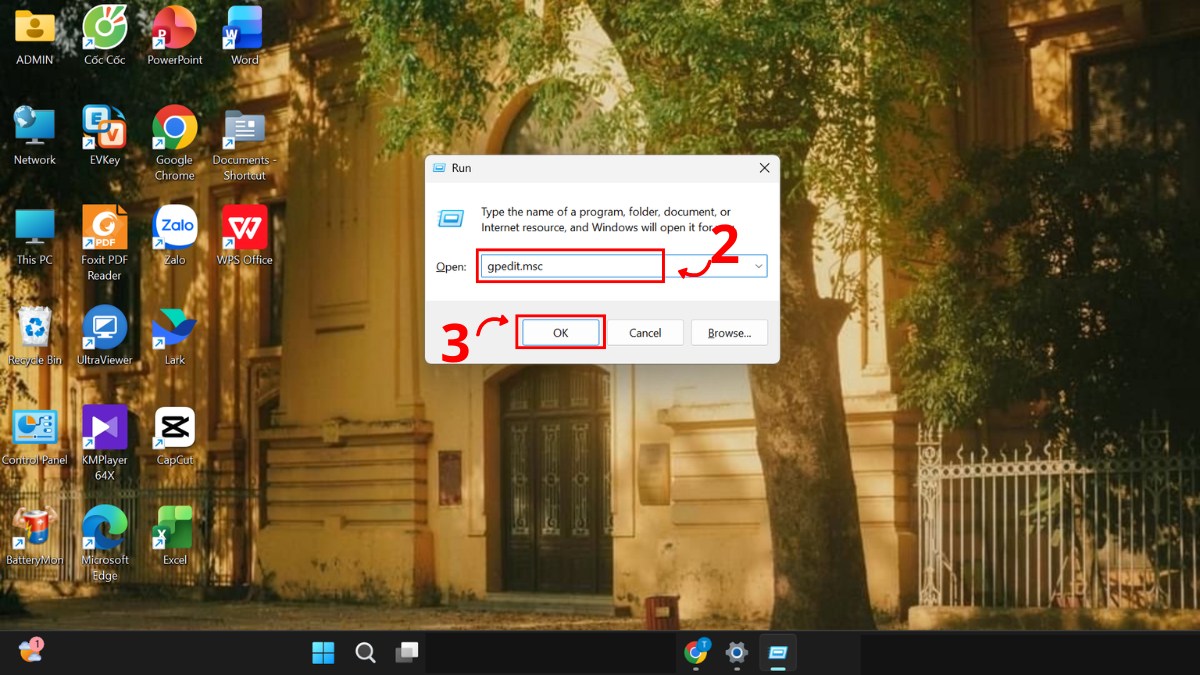The image size is (1200, 675).
Task: Open the Recycle Bin
Action: point(35,325)
